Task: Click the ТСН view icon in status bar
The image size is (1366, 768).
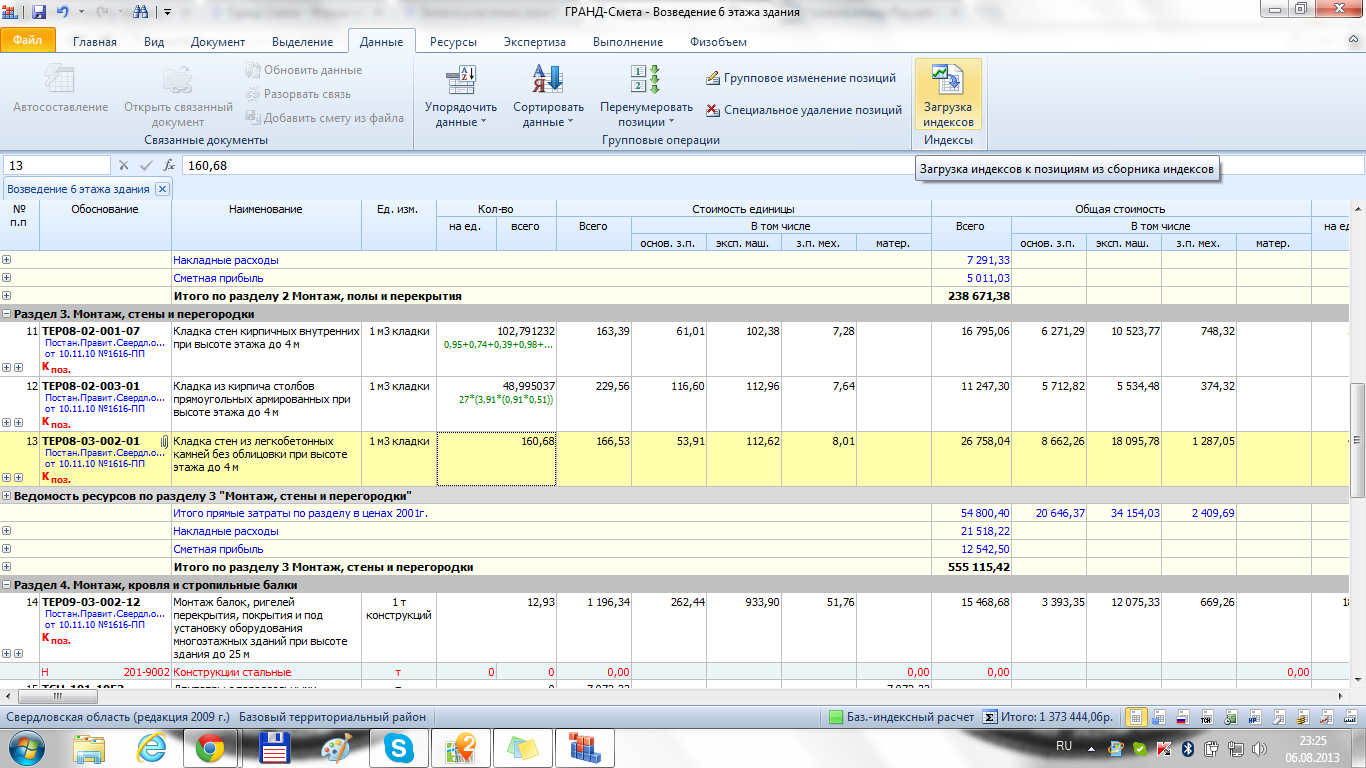Action: [x=1207, y=717]
